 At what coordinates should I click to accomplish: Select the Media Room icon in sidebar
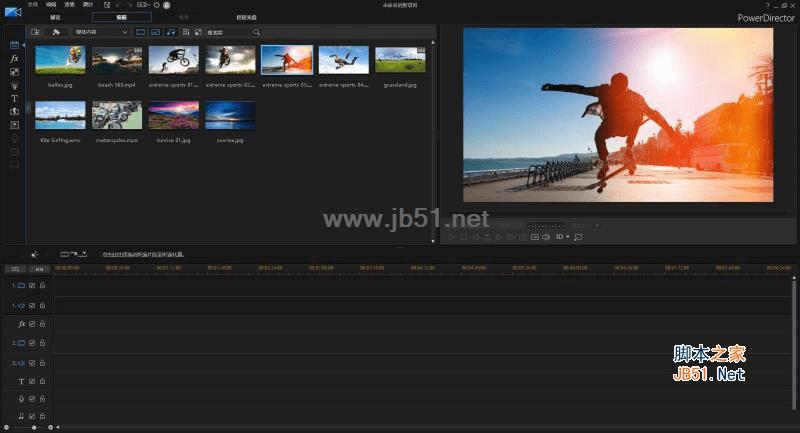pos(14,45)
